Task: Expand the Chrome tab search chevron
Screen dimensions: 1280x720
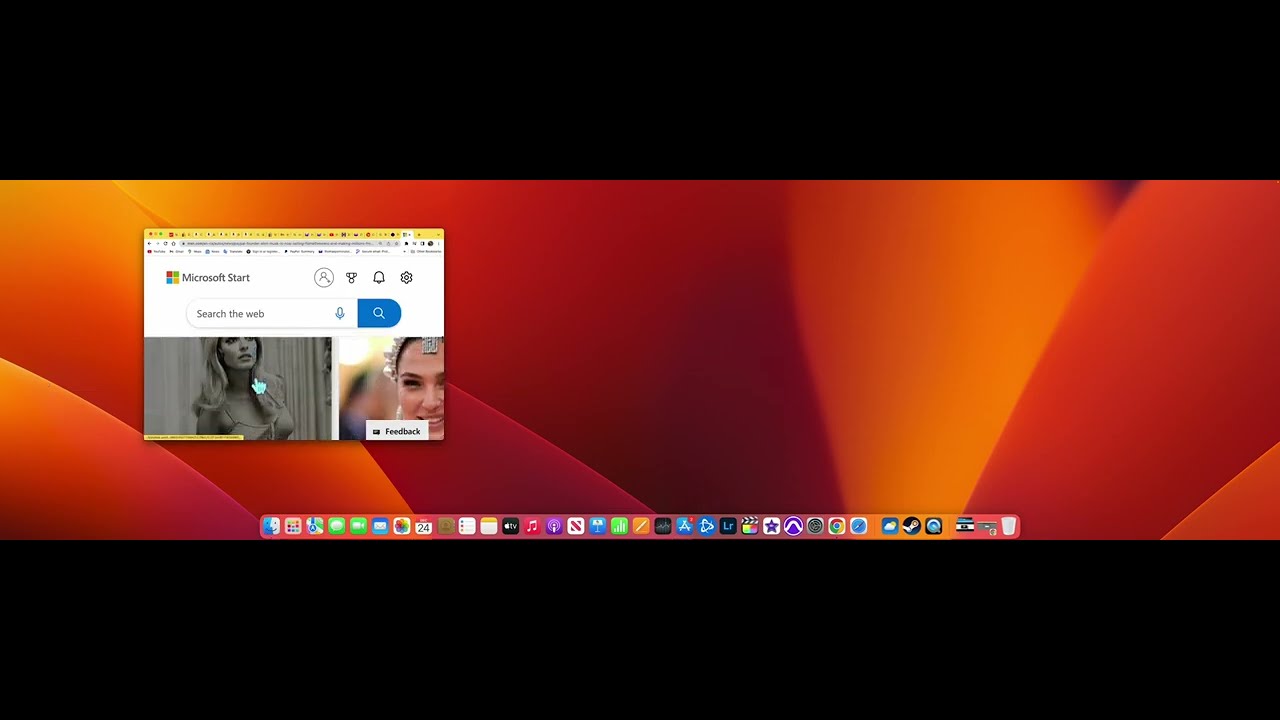Action: point(438,235)
